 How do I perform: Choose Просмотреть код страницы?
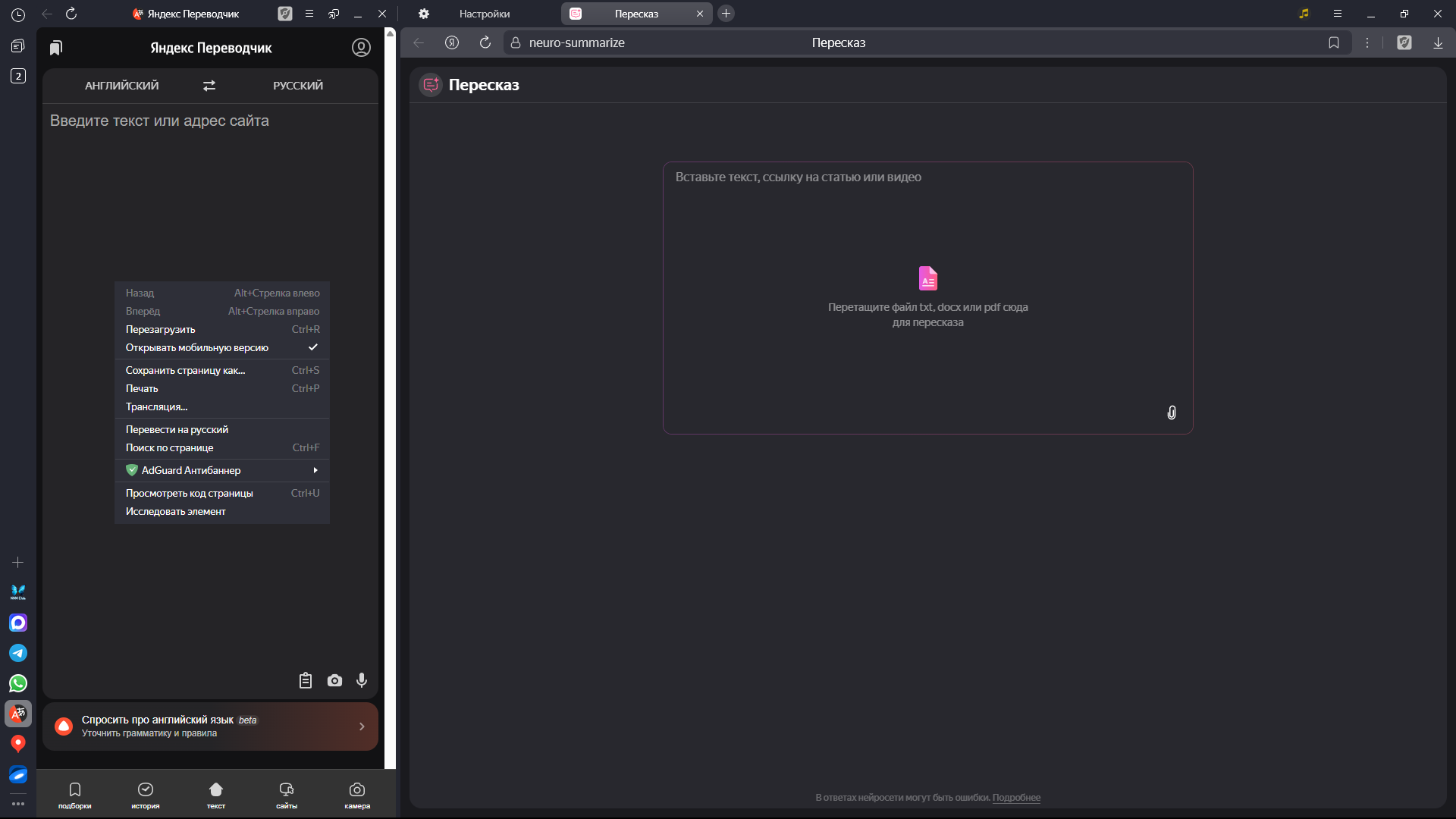tap(222, 493)
